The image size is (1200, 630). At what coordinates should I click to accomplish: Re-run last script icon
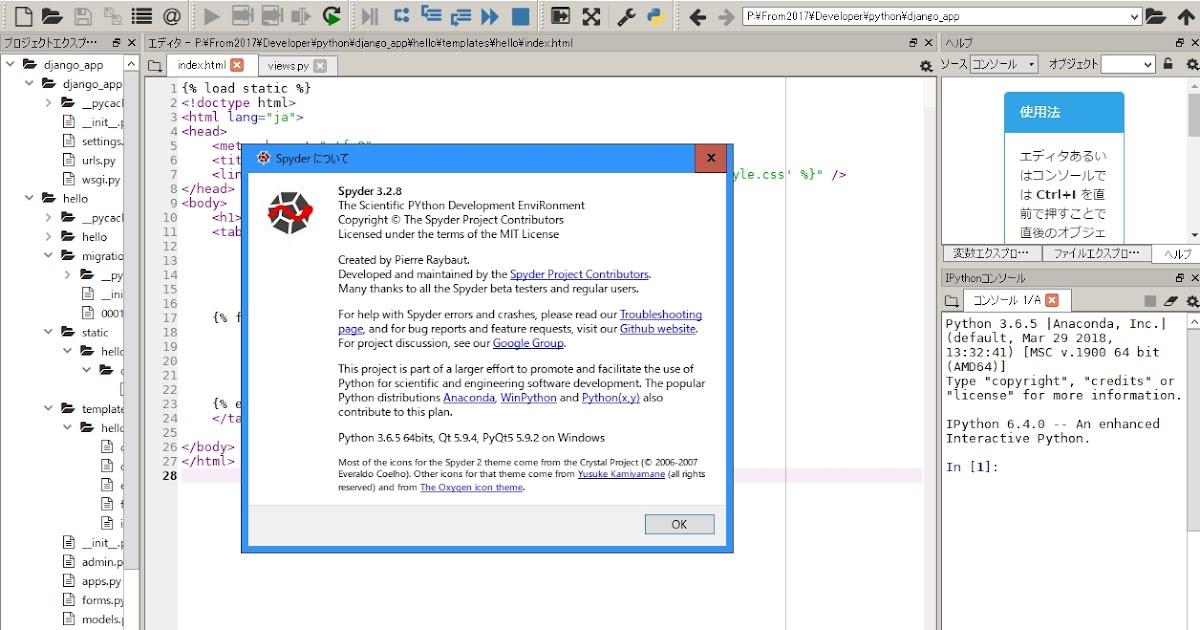pos(331,16)
